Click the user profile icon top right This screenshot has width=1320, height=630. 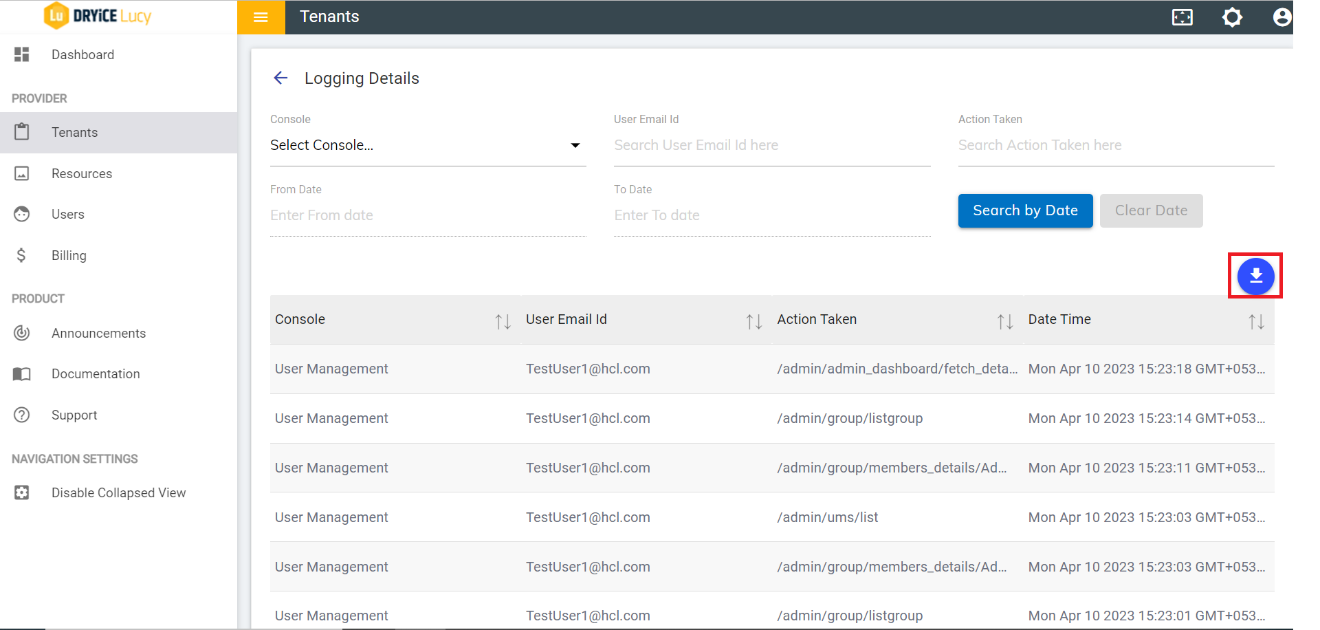(1283, 17)
